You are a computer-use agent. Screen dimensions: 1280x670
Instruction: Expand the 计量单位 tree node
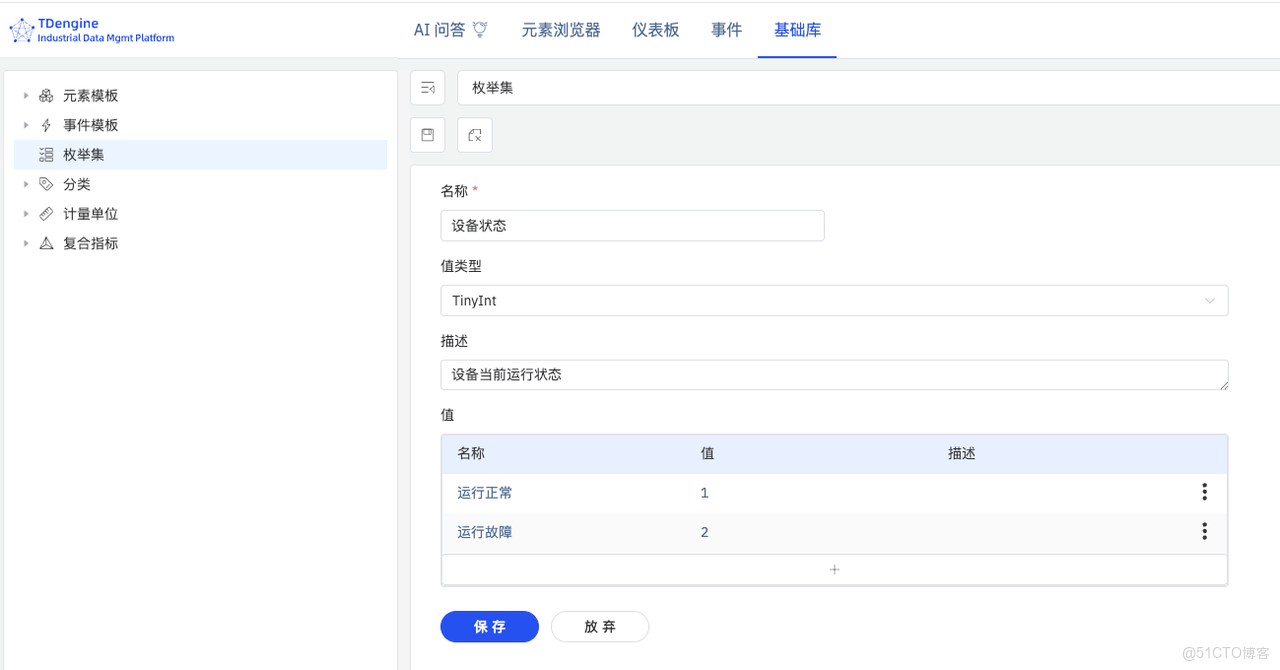point(26,214)
